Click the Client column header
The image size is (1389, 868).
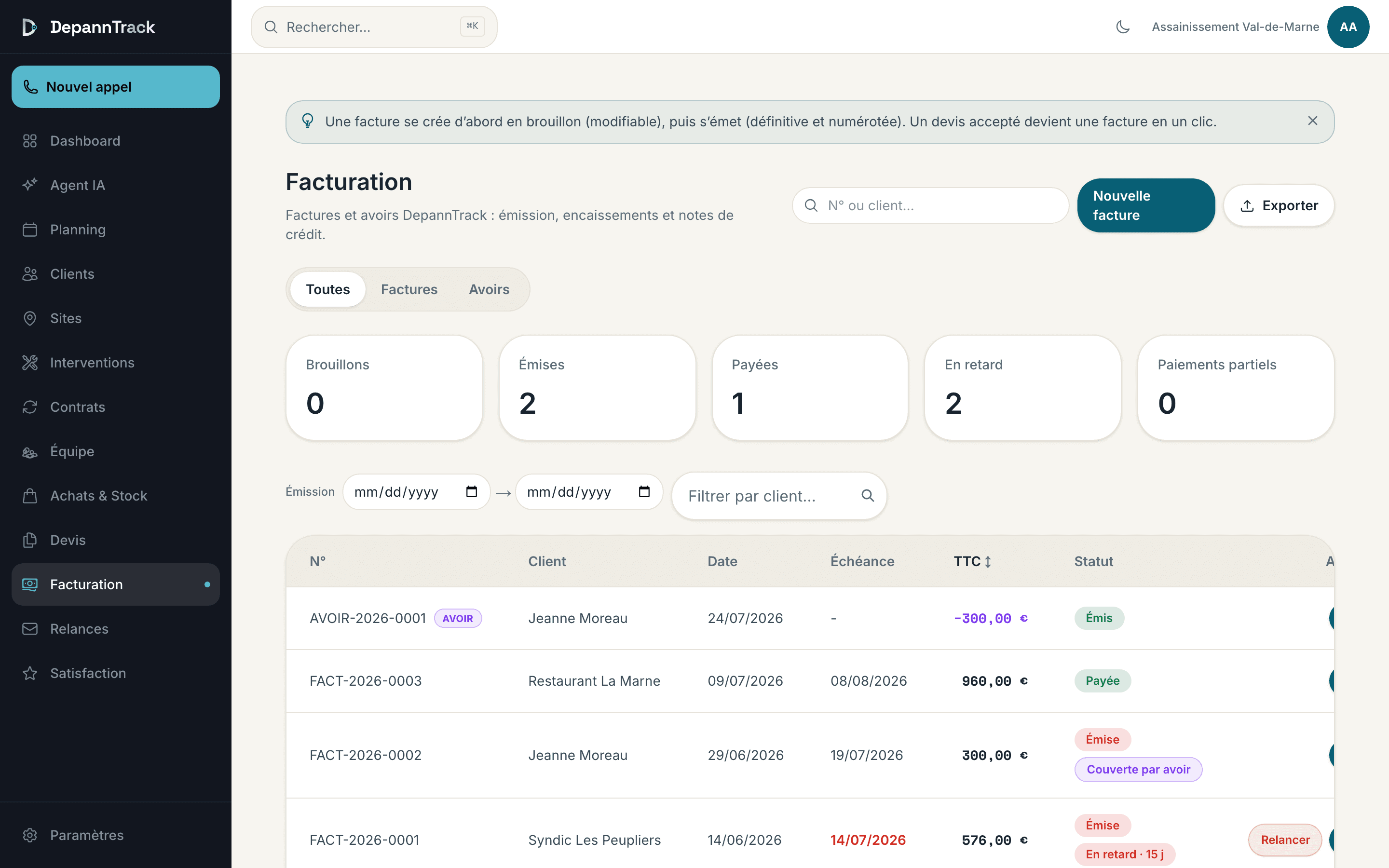click(x=547, y=561)
